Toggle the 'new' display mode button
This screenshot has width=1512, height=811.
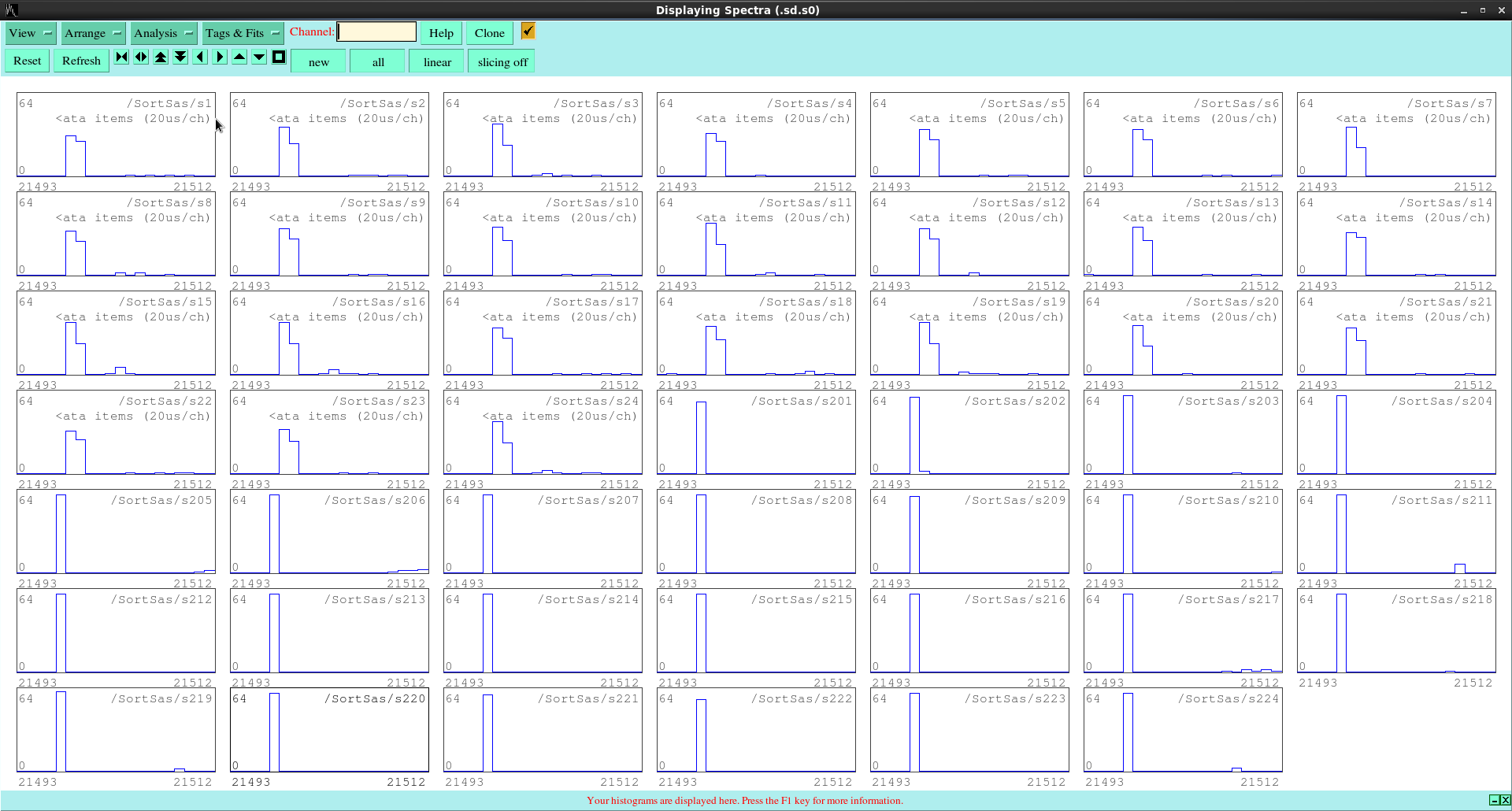318,61
